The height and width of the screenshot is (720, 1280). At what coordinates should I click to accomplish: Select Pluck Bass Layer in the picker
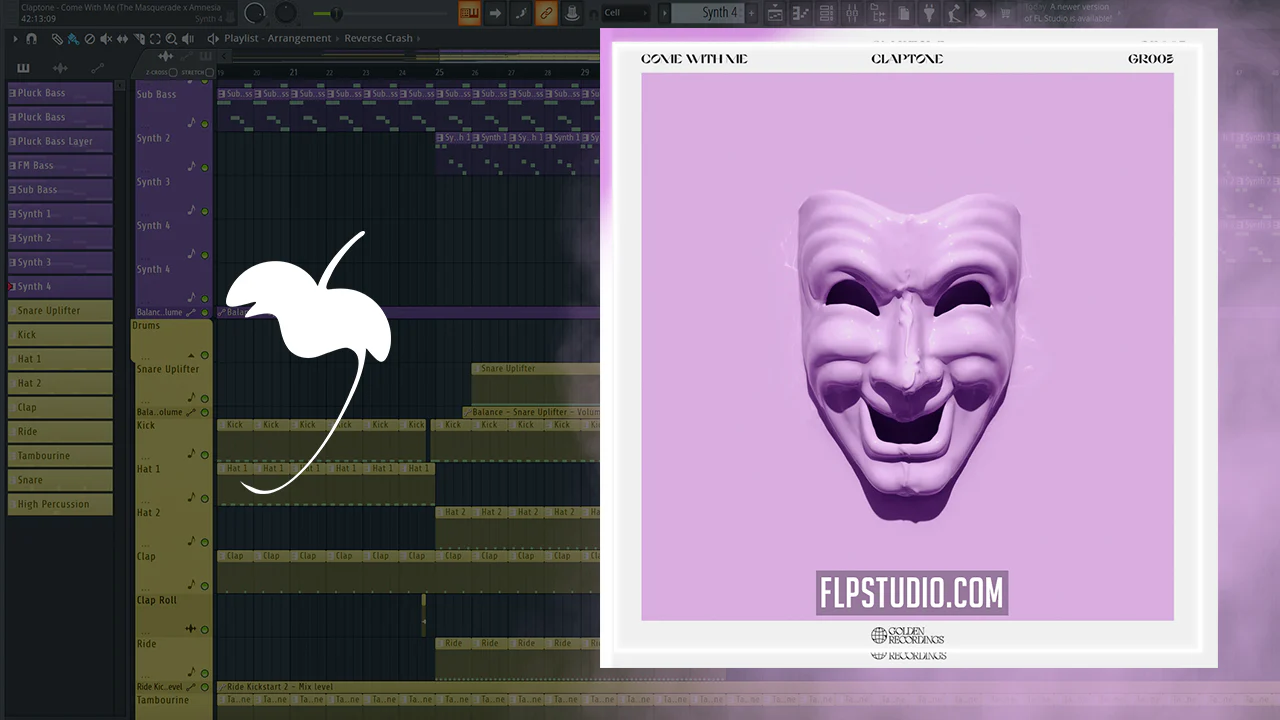(x=60, y=141)
